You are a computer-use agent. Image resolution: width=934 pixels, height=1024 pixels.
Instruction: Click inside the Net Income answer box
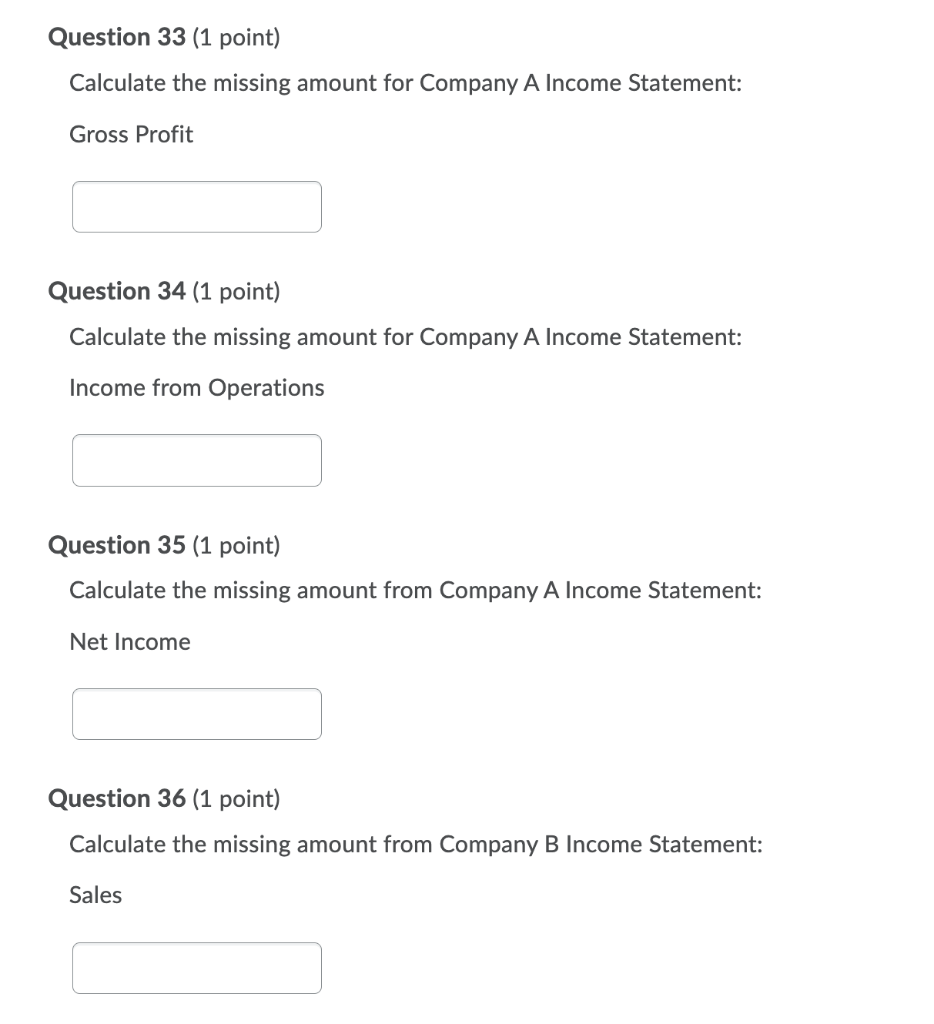point(196,713)
